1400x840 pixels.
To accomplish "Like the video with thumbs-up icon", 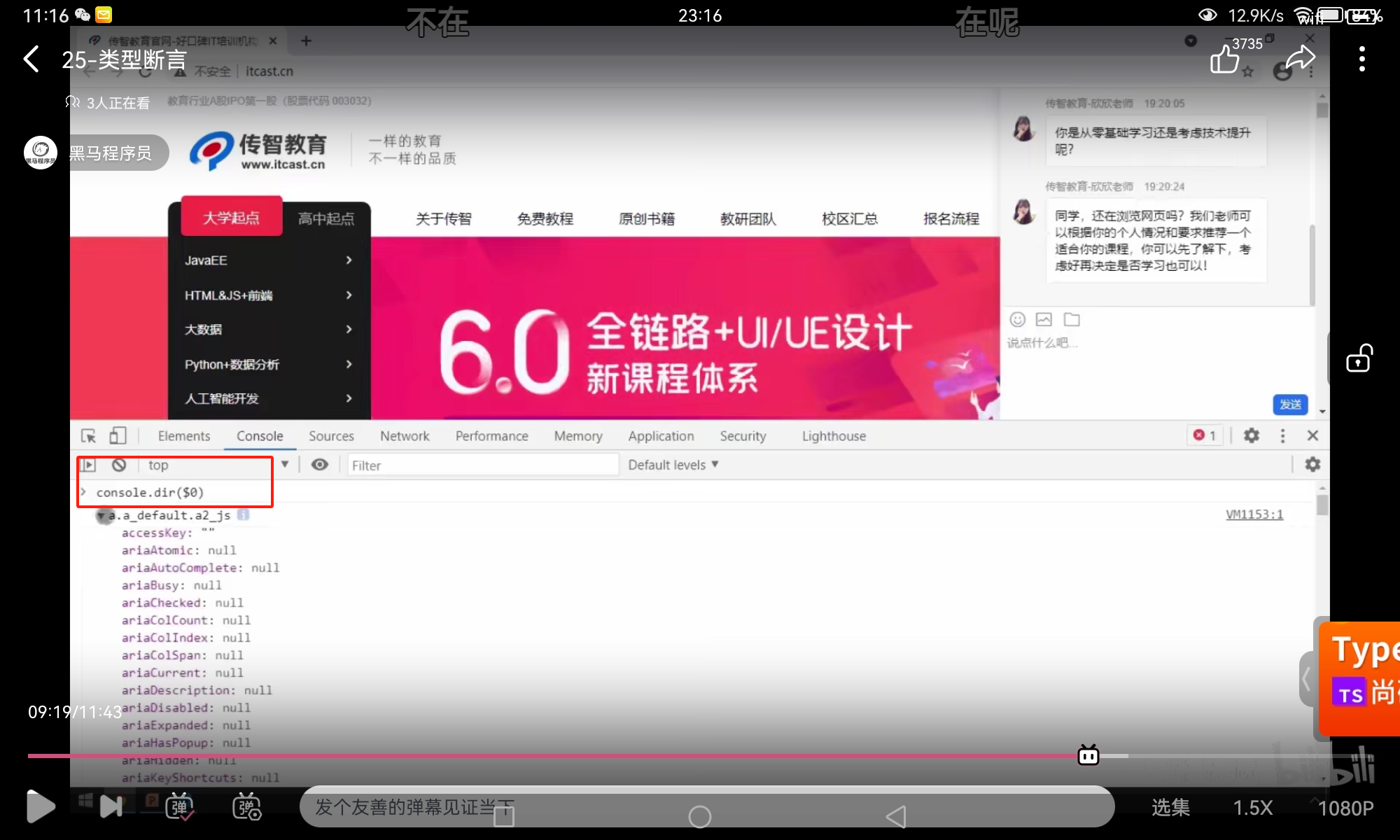I will pos(1224,59).
